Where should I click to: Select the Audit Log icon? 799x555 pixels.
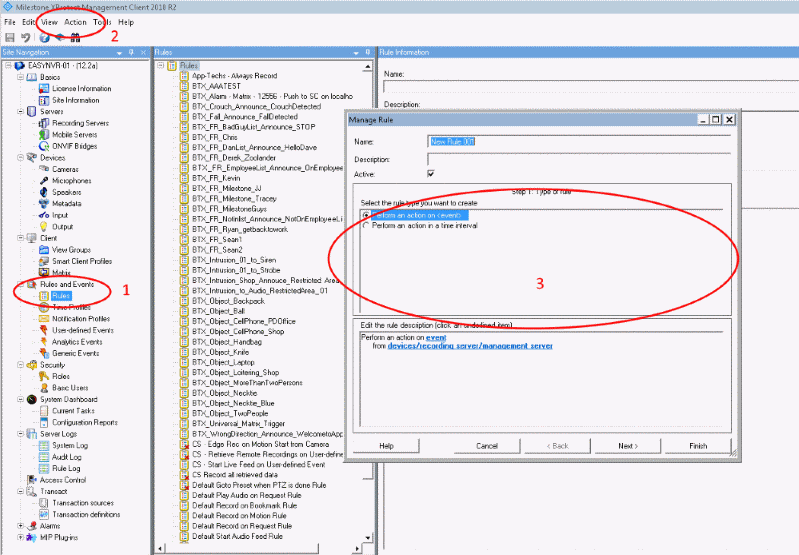click(44, 457)
